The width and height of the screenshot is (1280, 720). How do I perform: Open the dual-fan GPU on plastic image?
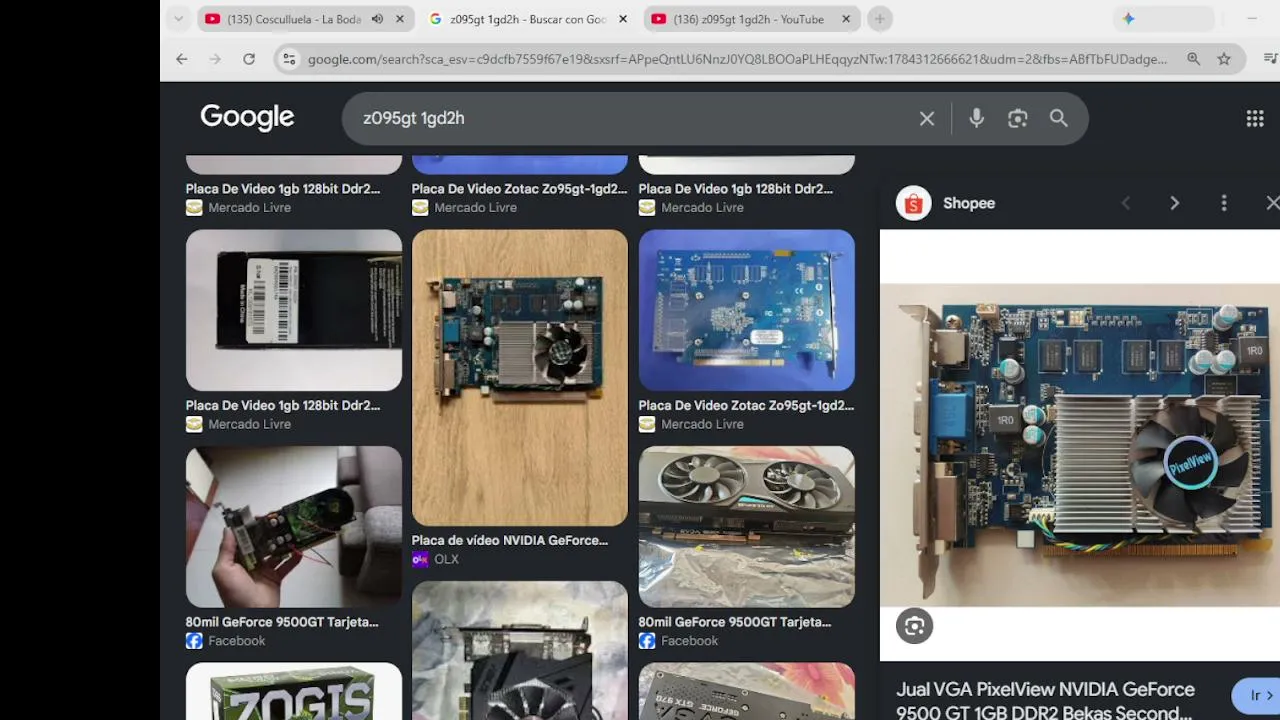747,527
